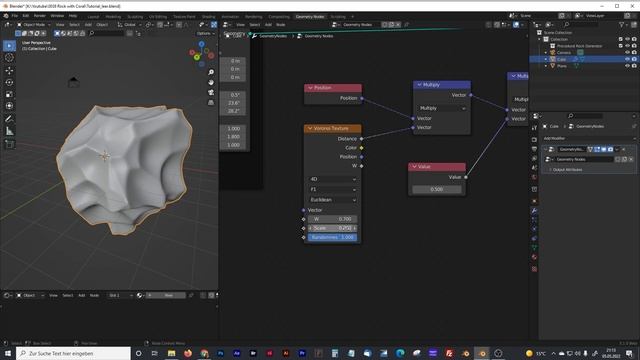The height and width of the screenshot is (360, 640).
Task: Click the Windows taskbar search box
Action: [73, 353]
